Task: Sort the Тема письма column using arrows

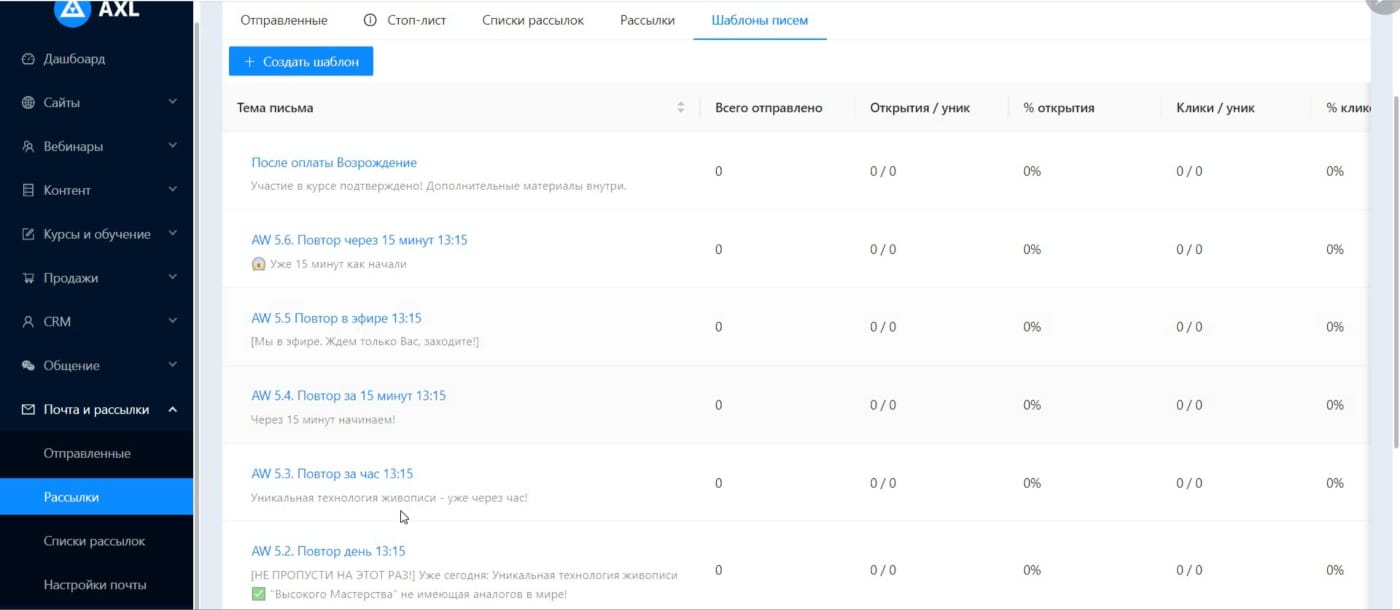Action: [x=681, y=108]
